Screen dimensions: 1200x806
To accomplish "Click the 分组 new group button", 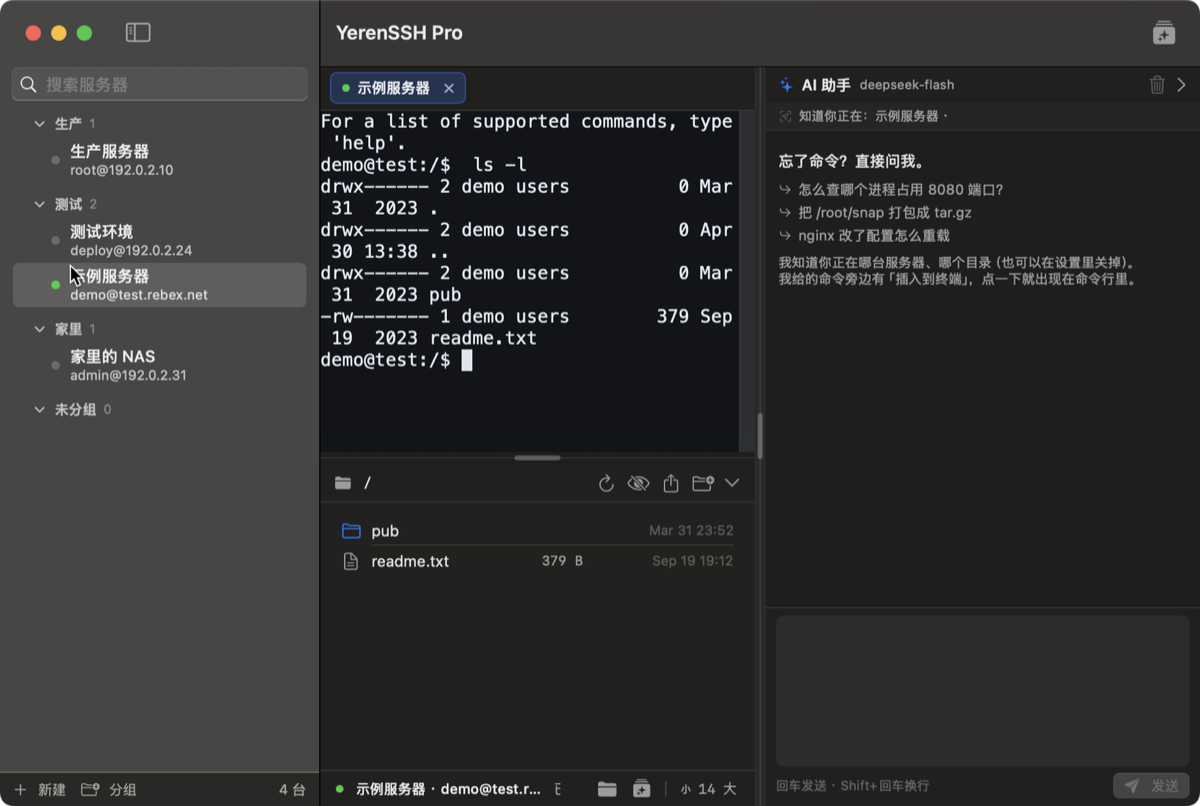I will coord(108,790).
